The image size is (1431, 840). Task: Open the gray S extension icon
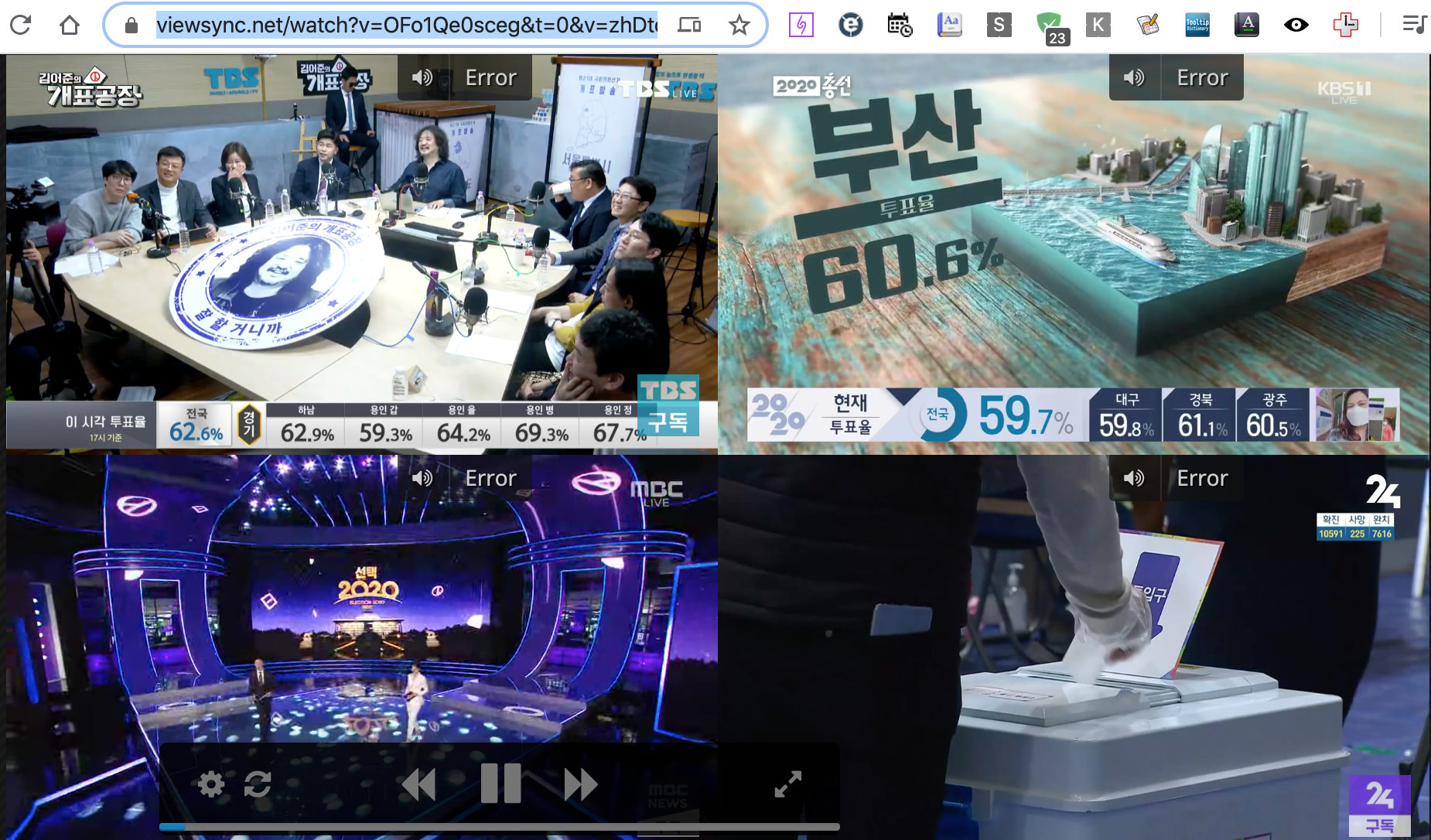(999, 26)
